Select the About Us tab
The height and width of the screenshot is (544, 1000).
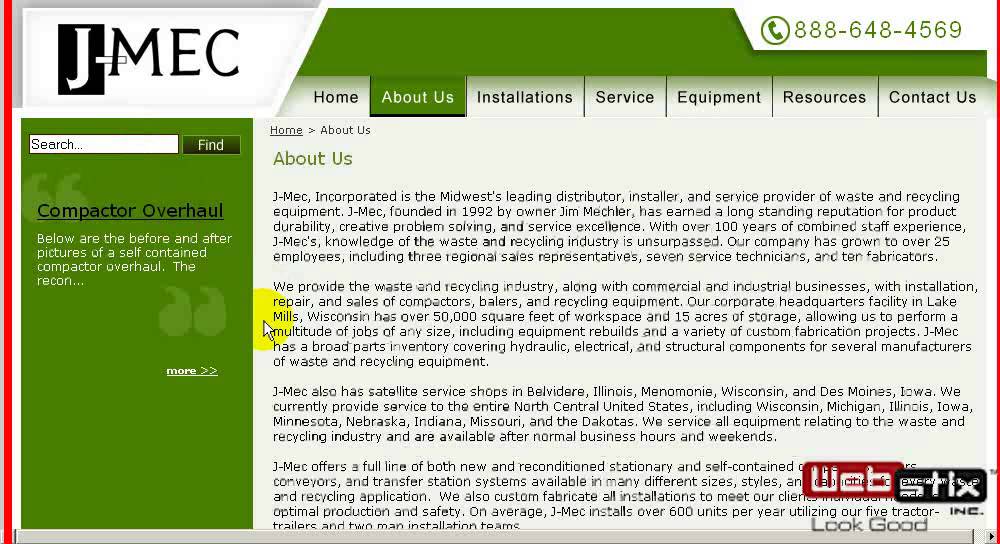click(418, 97)
